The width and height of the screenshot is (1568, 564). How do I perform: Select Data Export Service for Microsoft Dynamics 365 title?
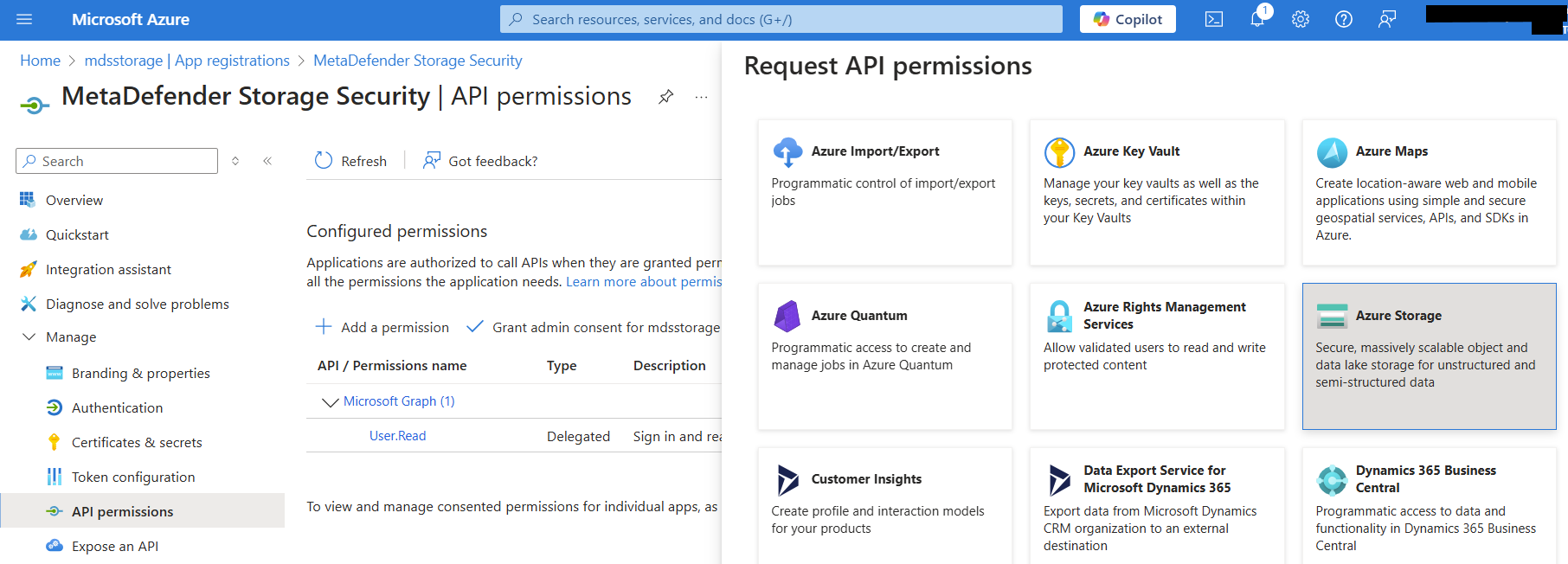click(1157, 479)
